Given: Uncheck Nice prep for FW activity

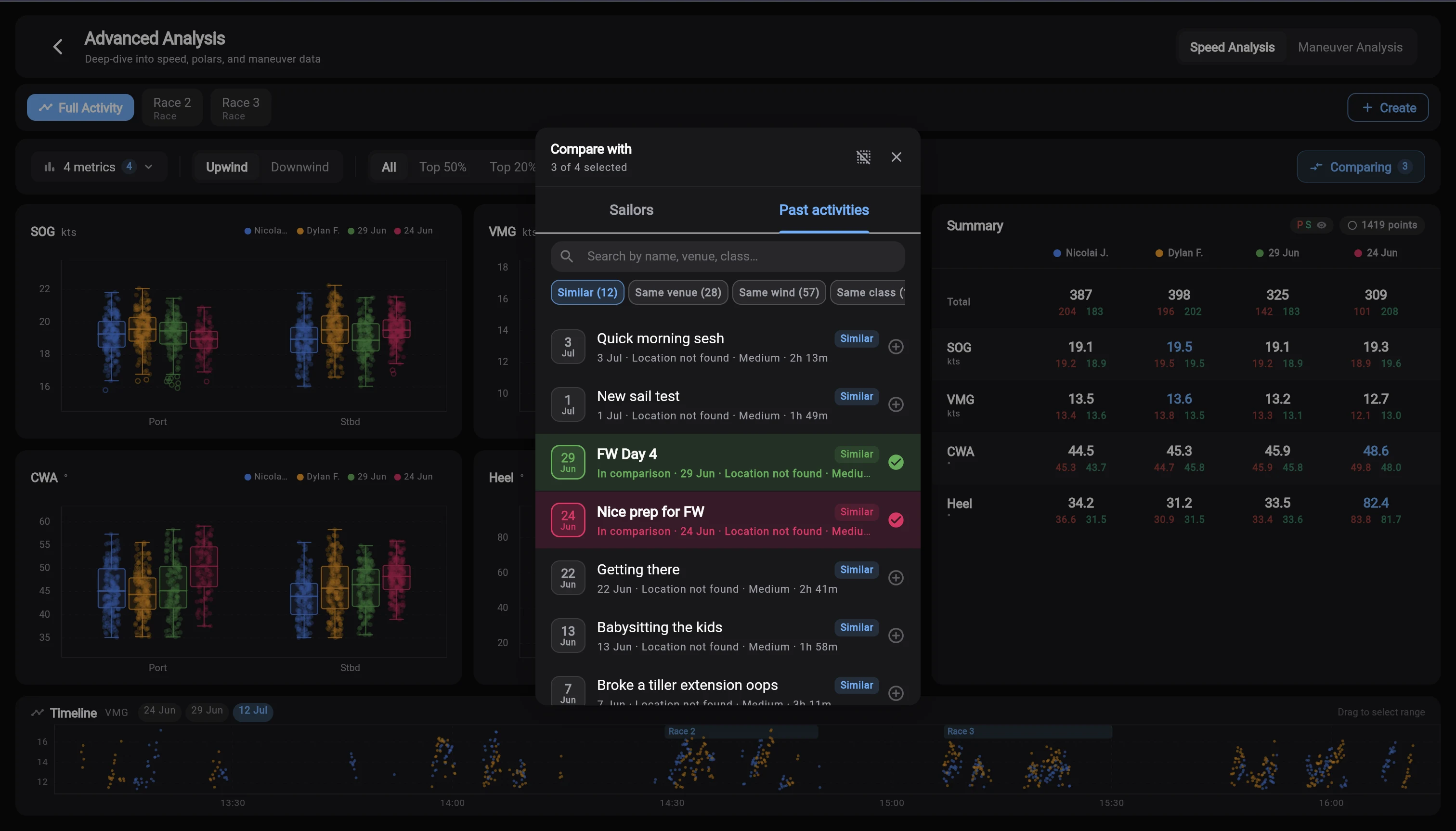Looking at the screenshot, I should coord(896,519).
